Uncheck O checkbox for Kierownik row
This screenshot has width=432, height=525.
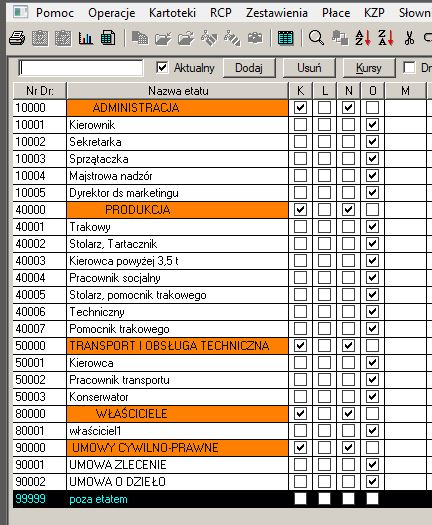pyautogui.click(x=372, y=125)
